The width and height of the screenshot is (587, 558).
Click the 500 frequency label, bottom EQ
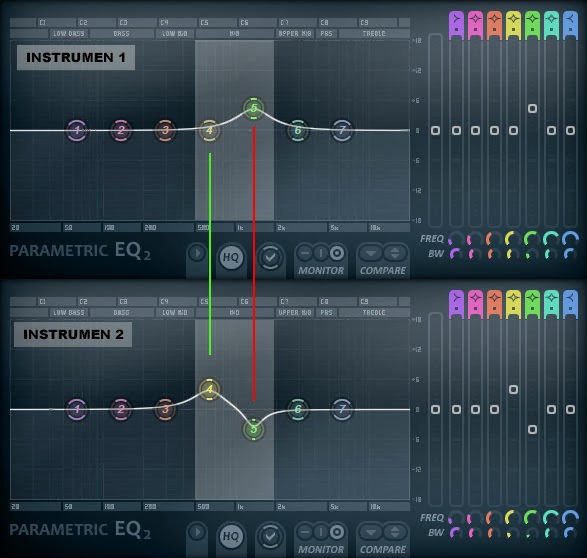pos(203,506)
